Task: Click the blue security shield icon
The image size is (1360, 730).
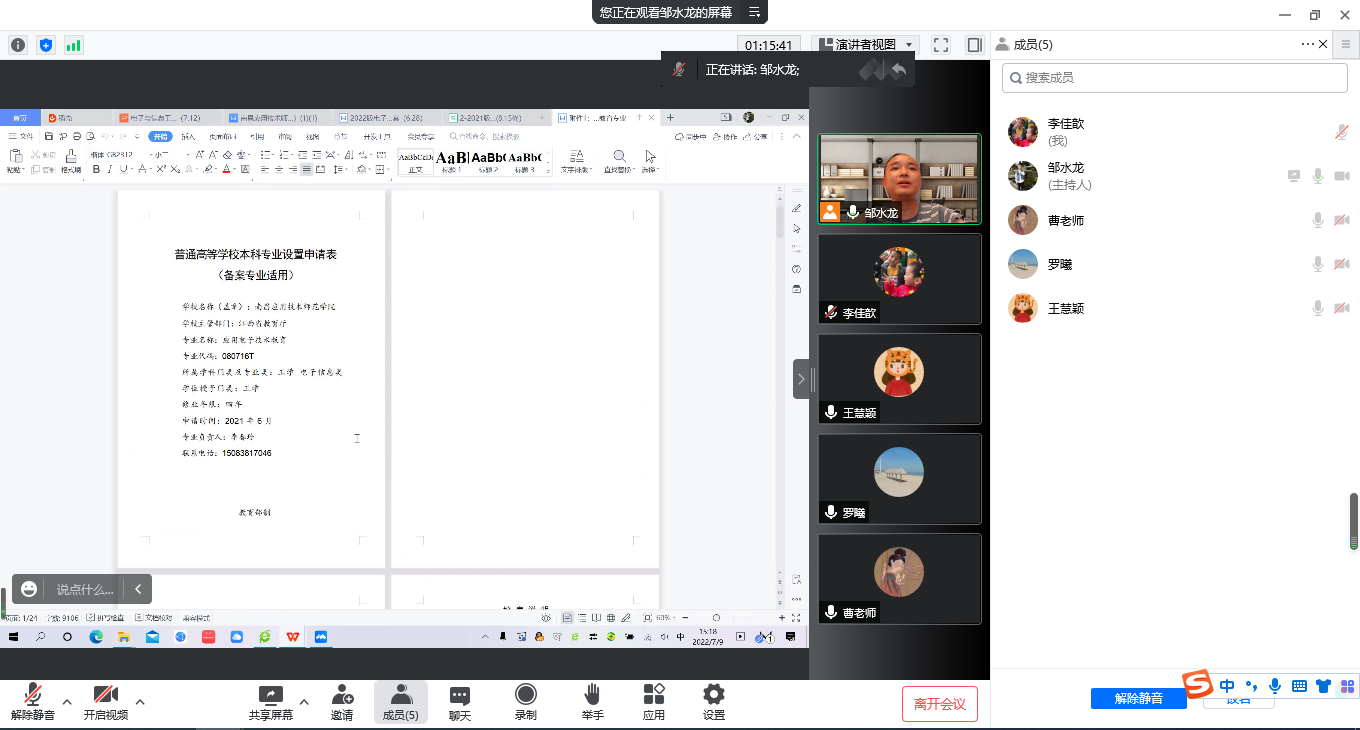Action: (x=46, y=45)
